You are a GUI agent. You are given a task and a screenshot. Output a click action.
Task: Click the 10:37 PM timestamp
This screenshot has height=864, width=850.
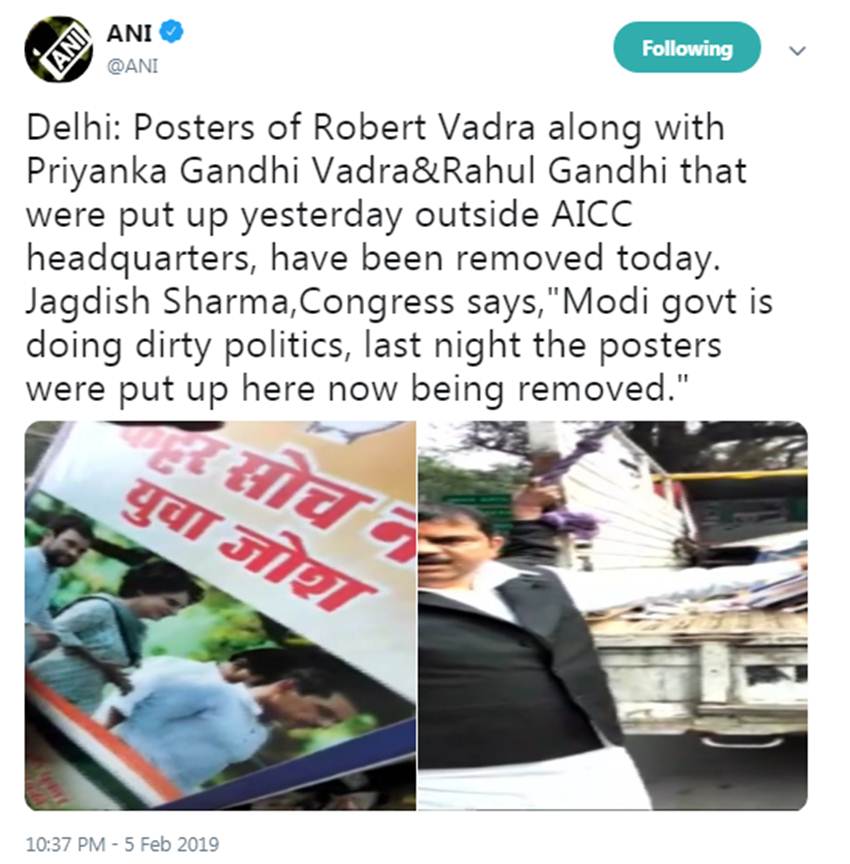tap(65, 844)
